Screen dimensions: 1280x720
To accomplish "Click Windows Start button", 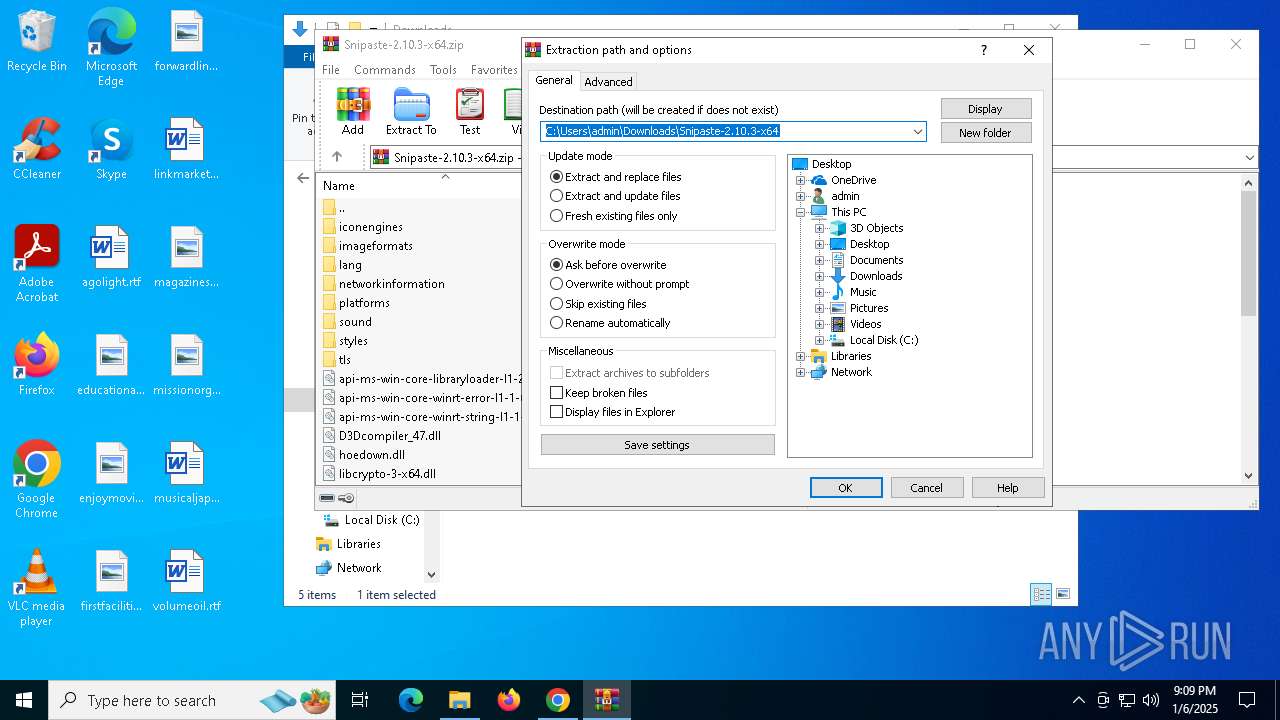I will tap(24, 700).
